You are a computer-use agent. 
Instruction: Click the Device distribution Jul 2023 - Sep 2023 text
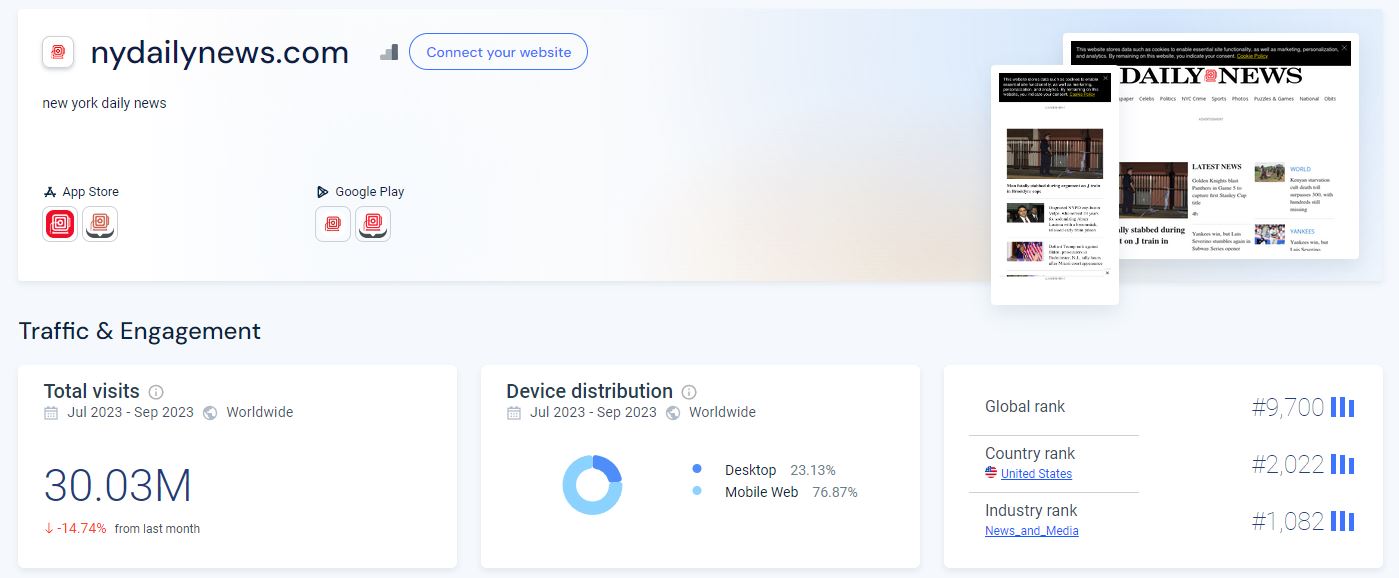(x=593, y=412)
